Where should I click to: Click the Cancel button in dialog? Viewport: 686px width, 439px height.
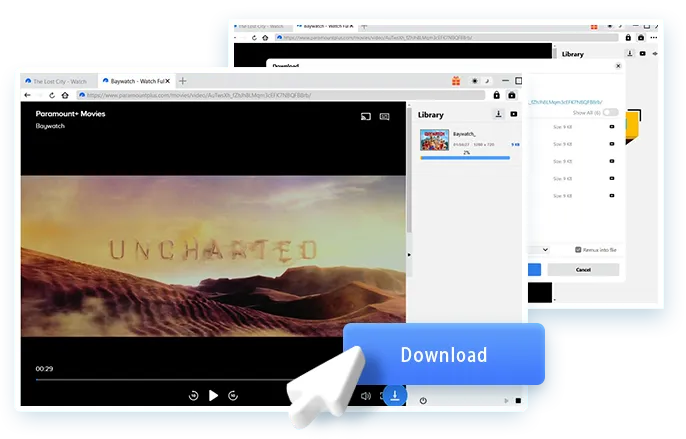click(583, 270)
